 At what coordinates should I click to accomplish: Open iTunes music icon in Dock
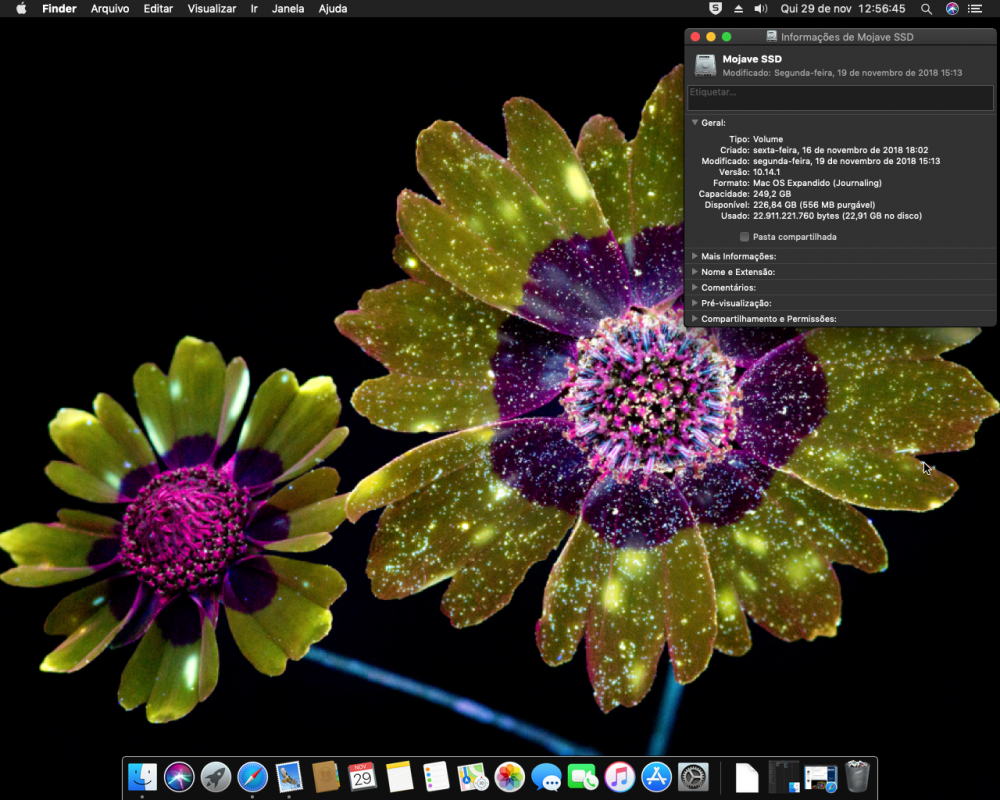pyautogui.click(x=619, y=776)
